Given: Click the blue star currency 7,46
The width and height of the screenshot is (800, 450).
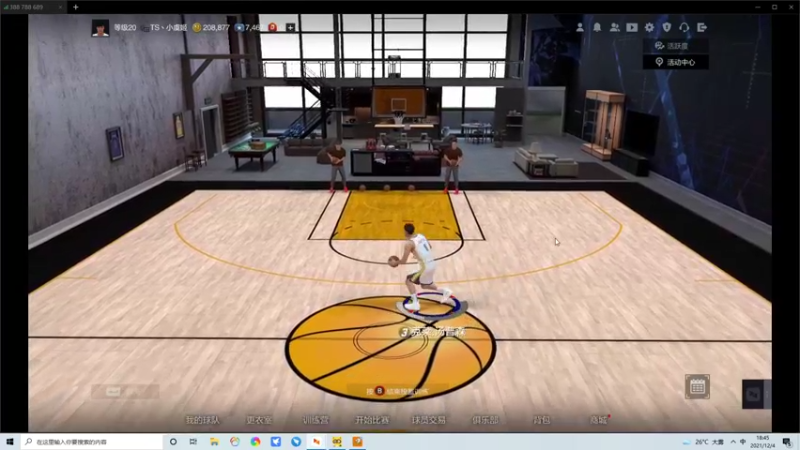Looking at the screenshot, I should (x=247, y=28).
